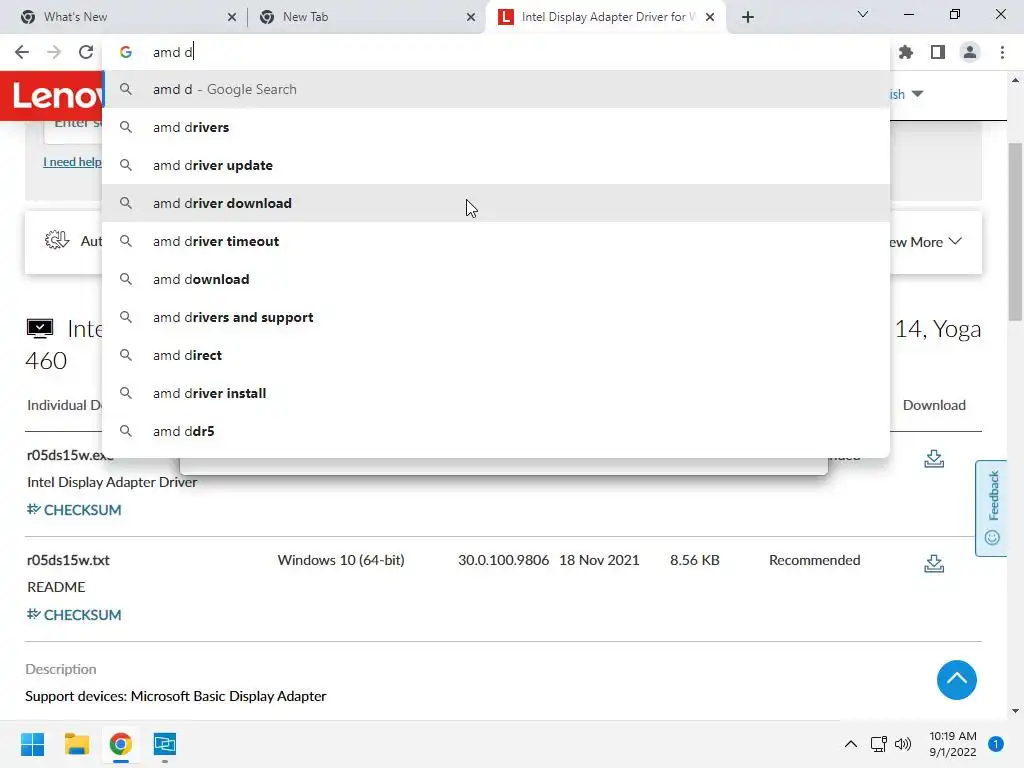Download r05ds15w.exe via its download icon
This screenshot has height=768, width=1024.
click(x=934, y=458)
